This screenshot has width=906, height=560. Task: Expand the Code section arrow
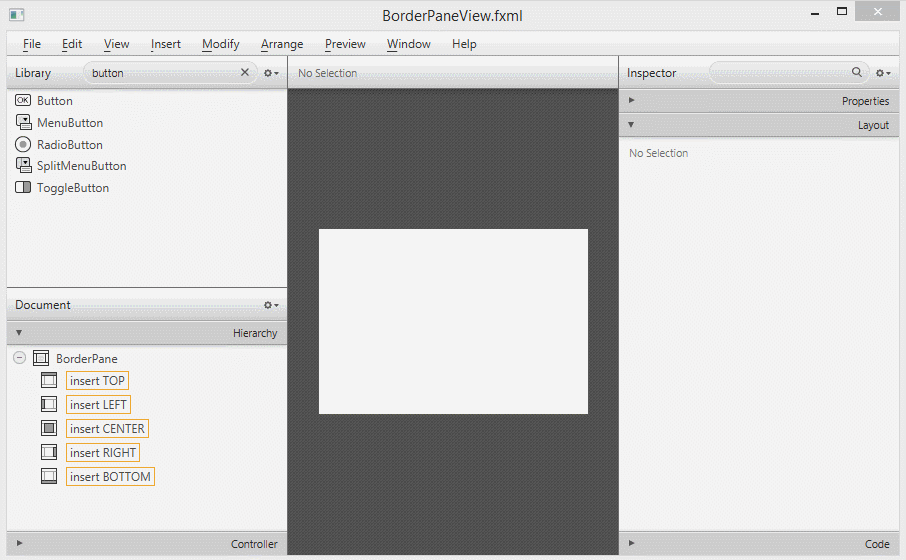coord(632,543)
